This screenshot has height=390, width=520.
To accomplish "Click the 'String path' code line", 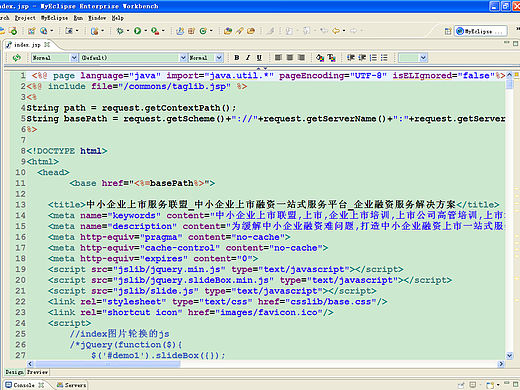I will point(131,108).
